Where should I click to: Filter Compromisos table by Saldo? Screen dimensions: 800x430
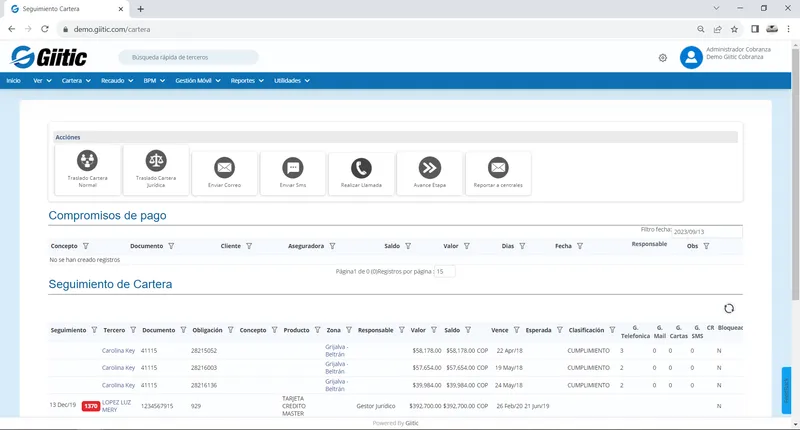(408, 246)
